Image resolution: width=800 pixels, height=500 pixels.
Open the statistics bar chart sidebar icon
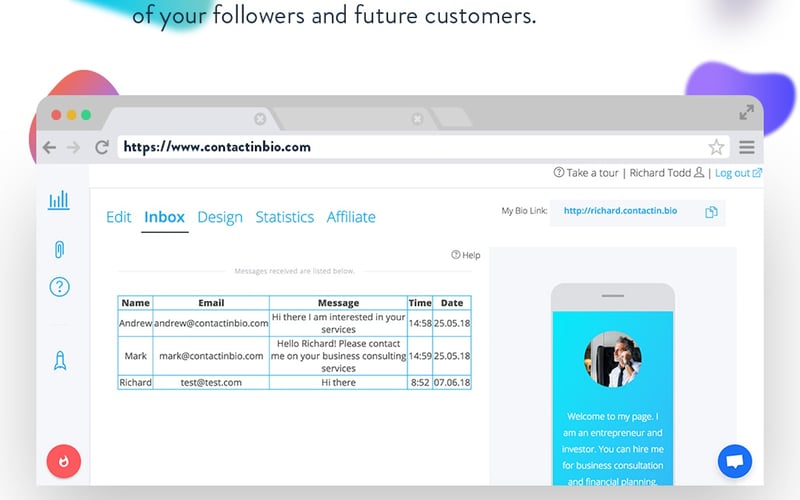[59, 201]
